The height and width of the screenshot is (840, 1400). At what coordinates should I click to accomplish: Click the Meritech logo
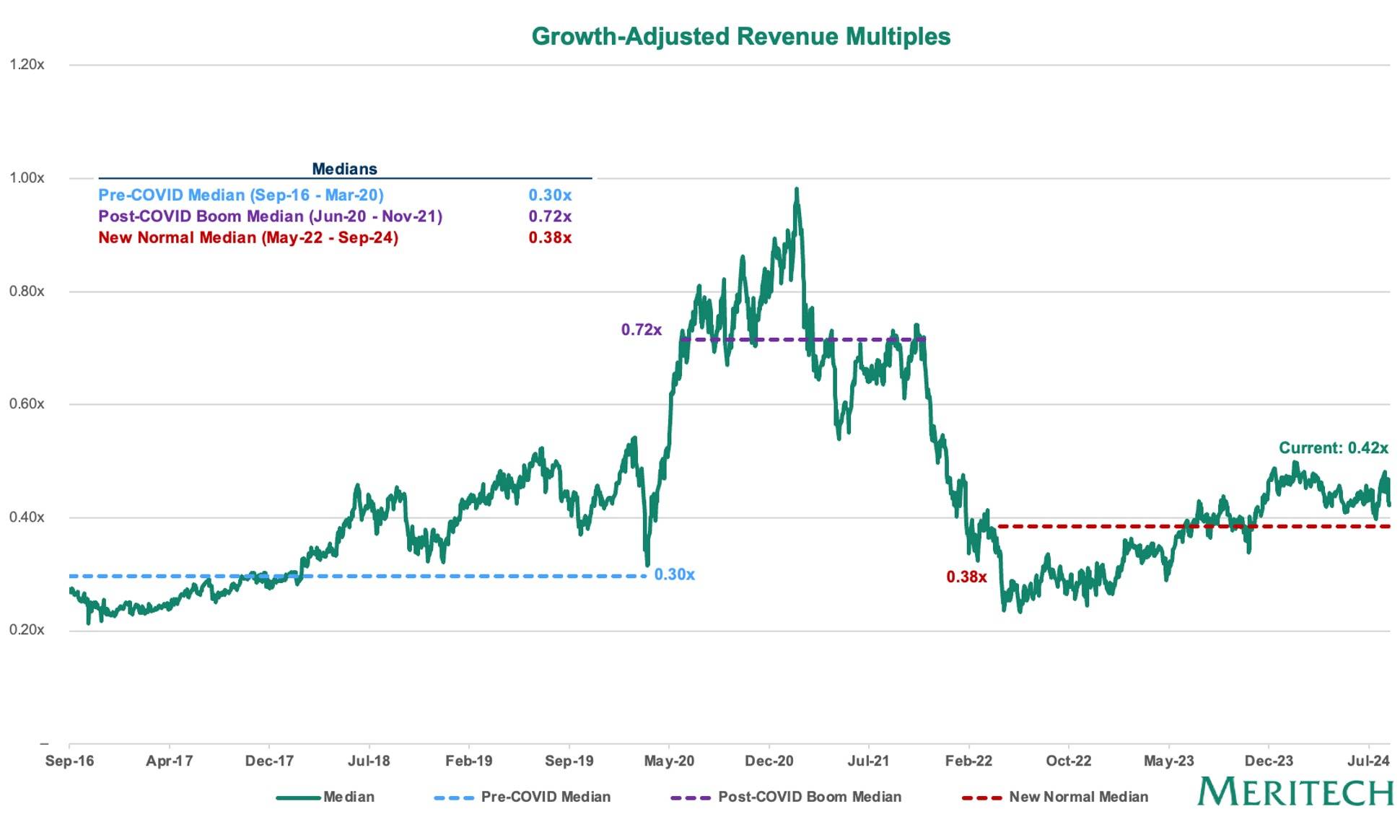coord(1296,792)
